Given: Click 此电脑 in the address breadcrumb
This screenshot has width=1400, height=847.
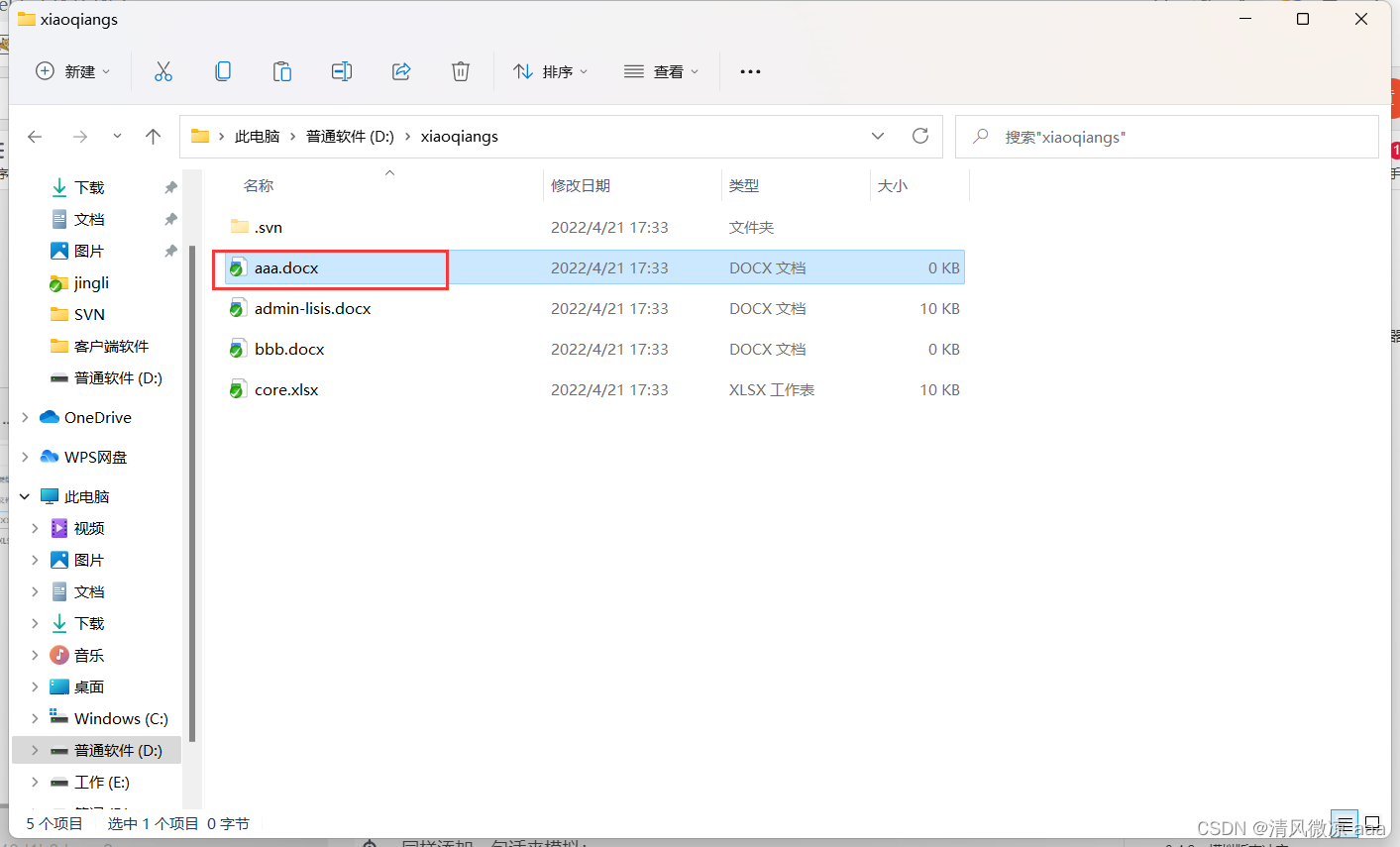Looking at the screenshot, I should [258, 137].
